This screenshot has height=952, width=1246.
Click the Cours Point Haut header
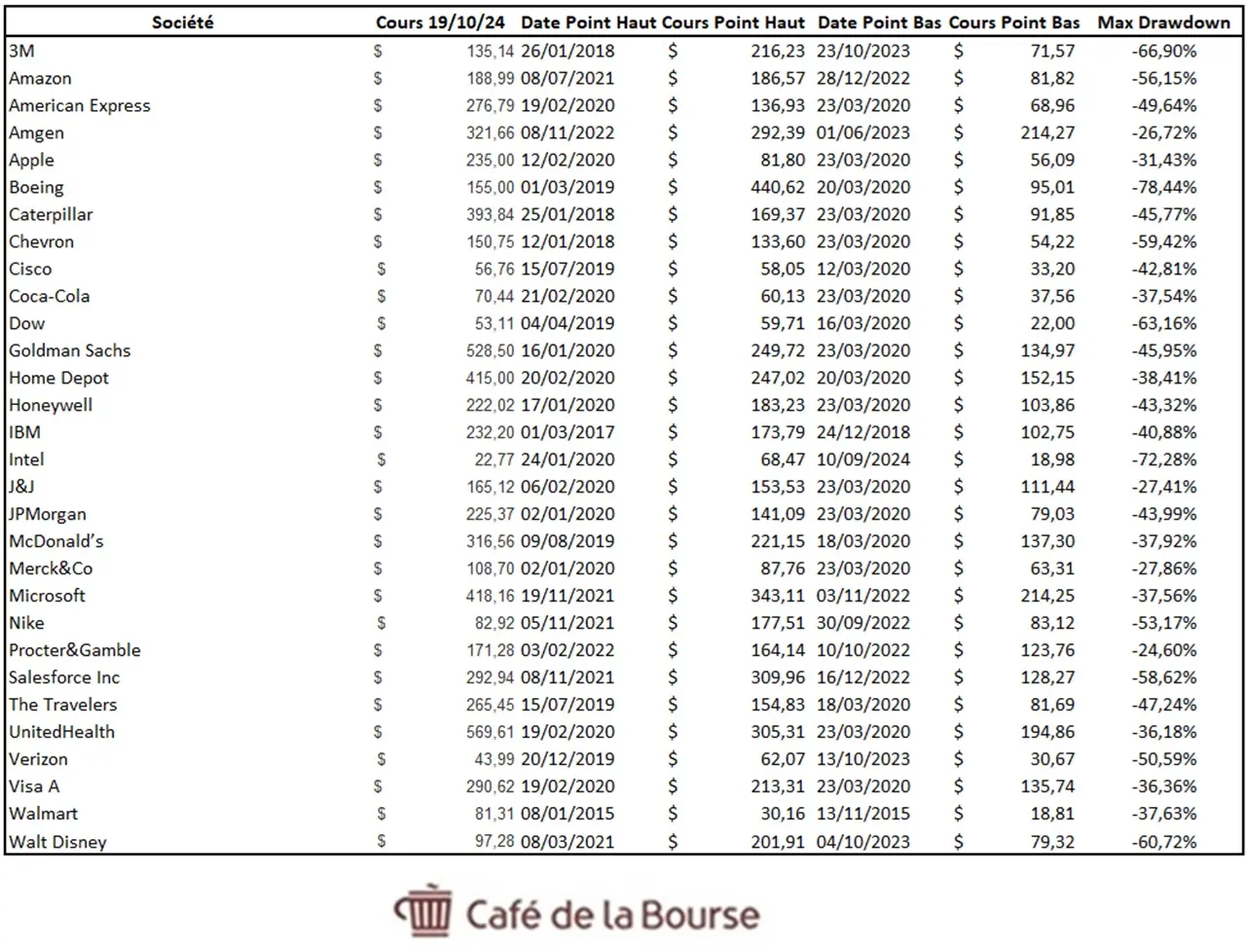point(734,22)
